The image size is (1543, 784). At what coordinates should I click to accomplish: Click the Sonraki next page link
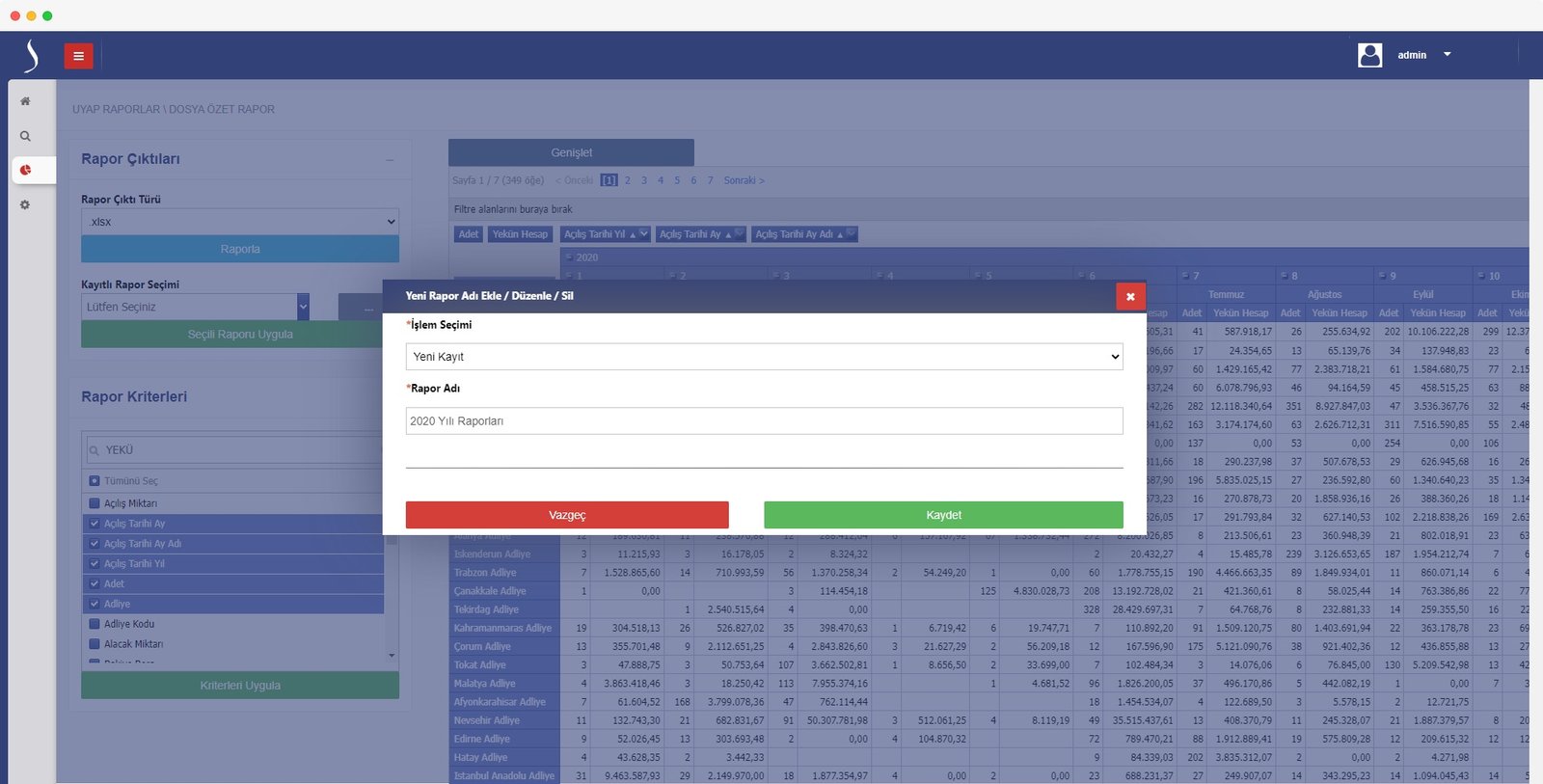(744, 180)
